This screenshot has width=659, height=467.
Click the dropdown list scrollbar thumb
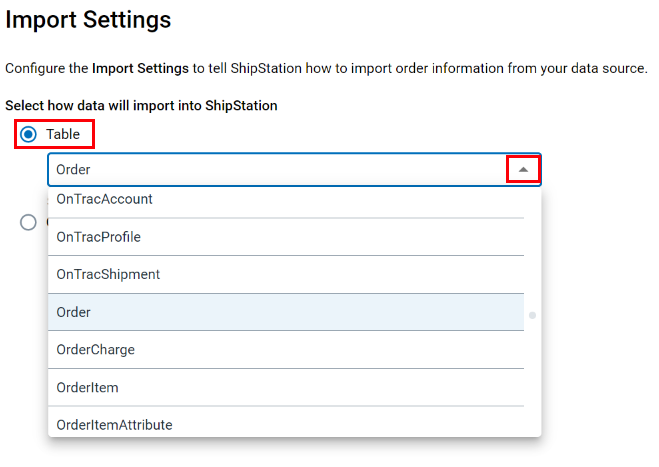tap(532, 315)
